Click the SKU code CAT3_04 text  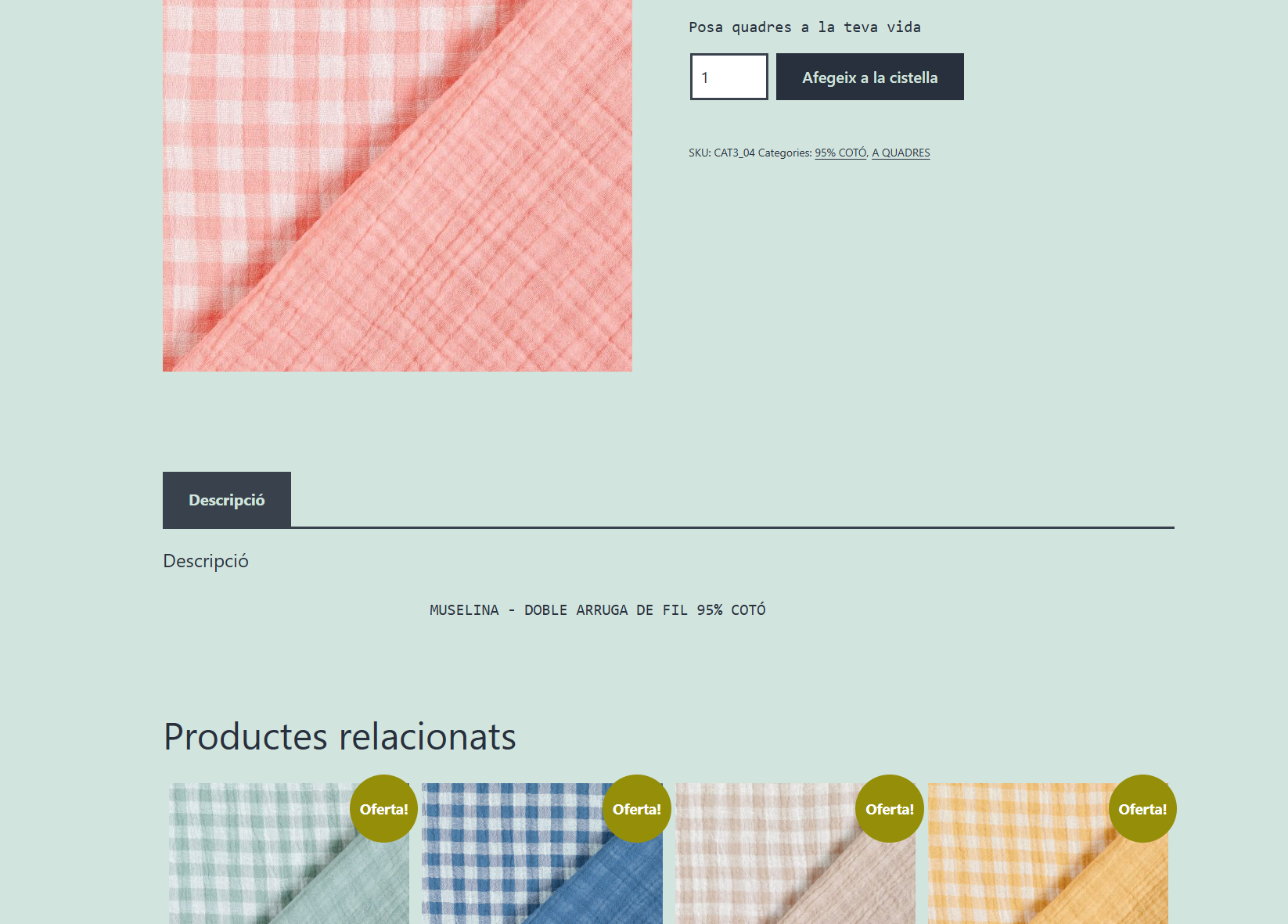734,153
